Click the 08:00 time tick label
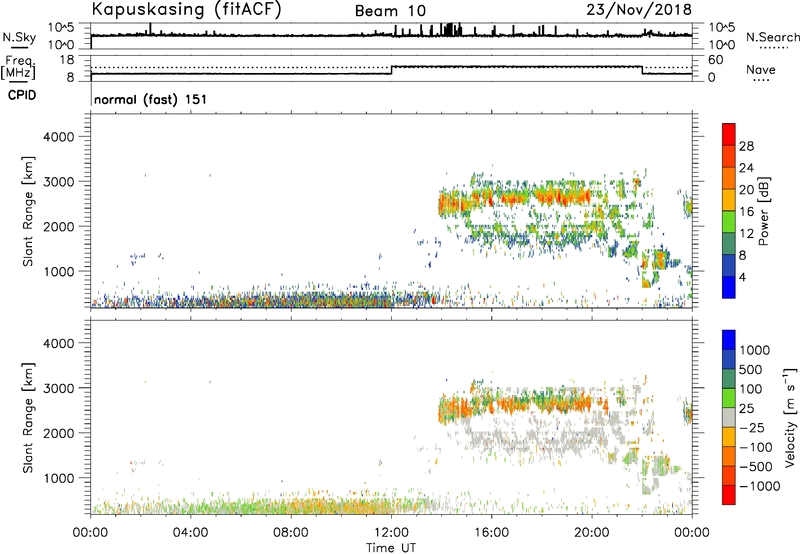The width and height of the screenshot is (800, 554). point(290,533)
